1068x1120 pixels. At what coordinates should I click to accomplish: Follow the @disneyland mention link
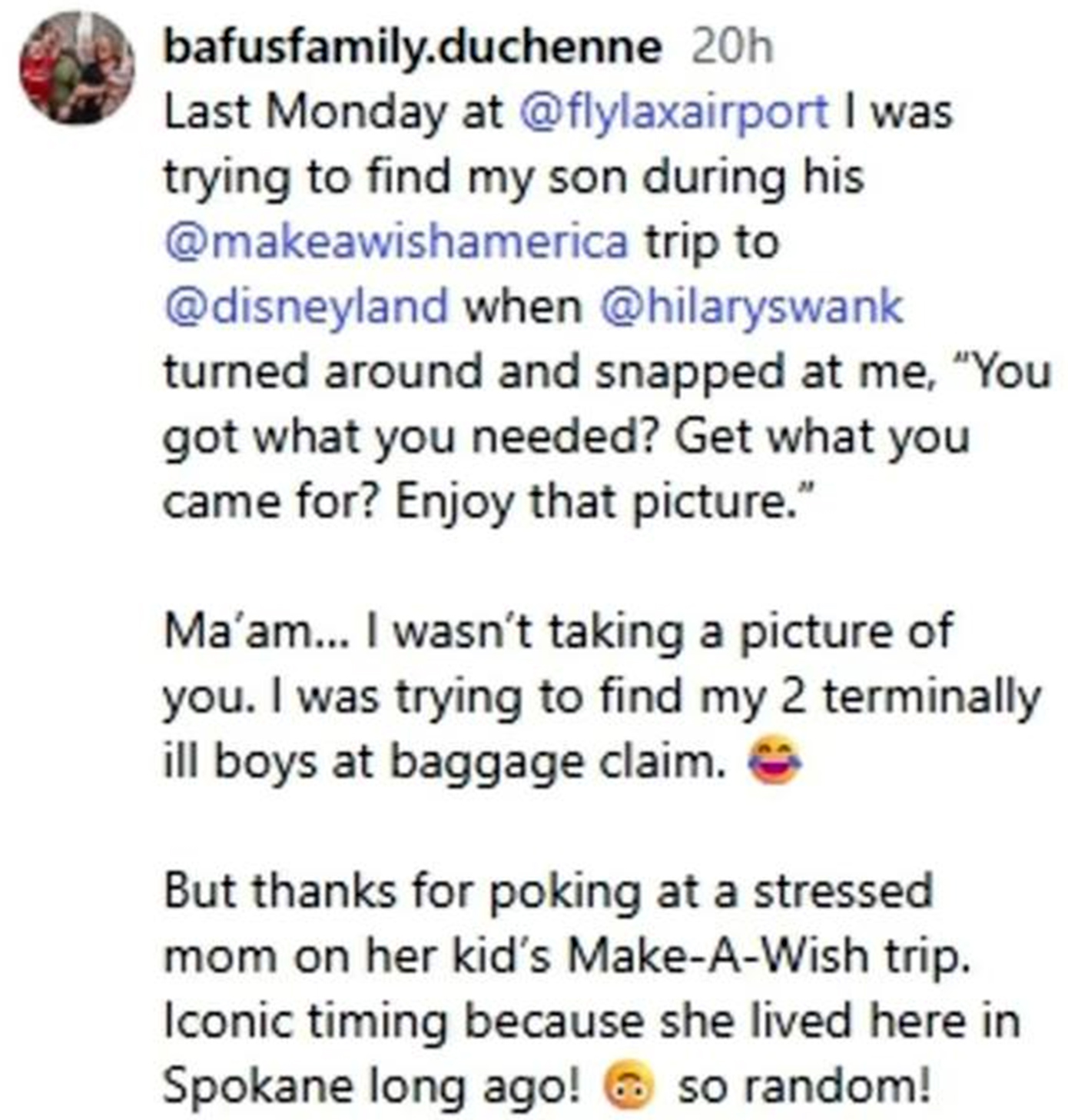tap(307, 307)
